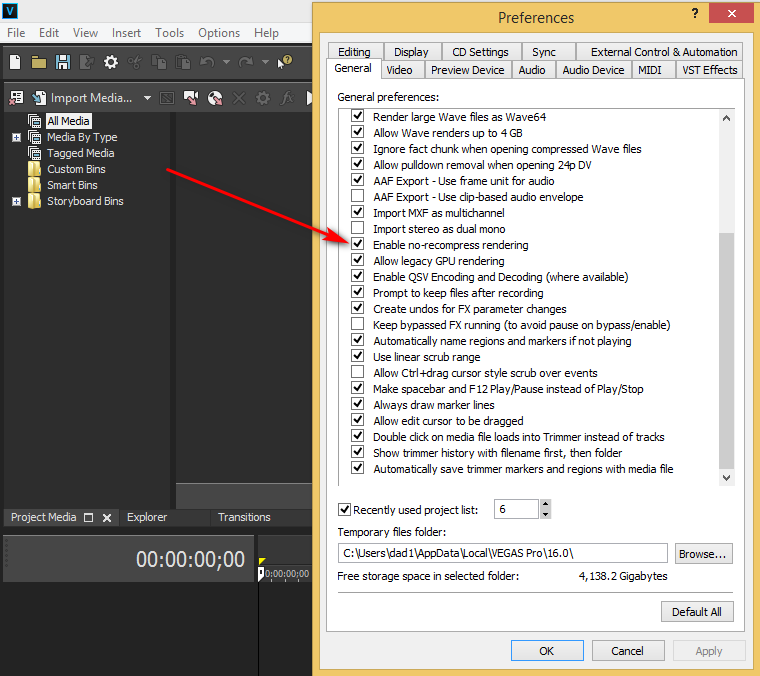
Task: Click the VEGAS logo icon in title bar
Action: (10, 11)
